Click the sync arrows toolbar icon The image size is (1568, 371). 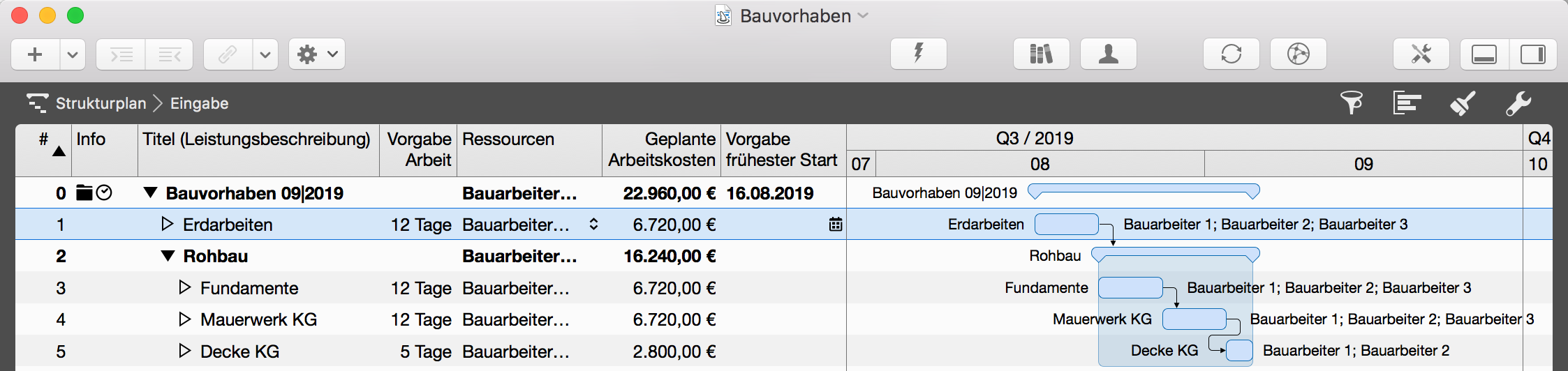[x=1231, y=54]
